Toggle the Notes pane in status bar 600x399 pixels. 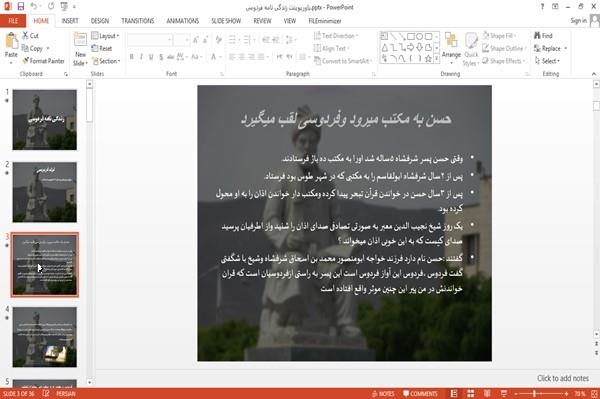pyautogui.click(x=383, y=394)
